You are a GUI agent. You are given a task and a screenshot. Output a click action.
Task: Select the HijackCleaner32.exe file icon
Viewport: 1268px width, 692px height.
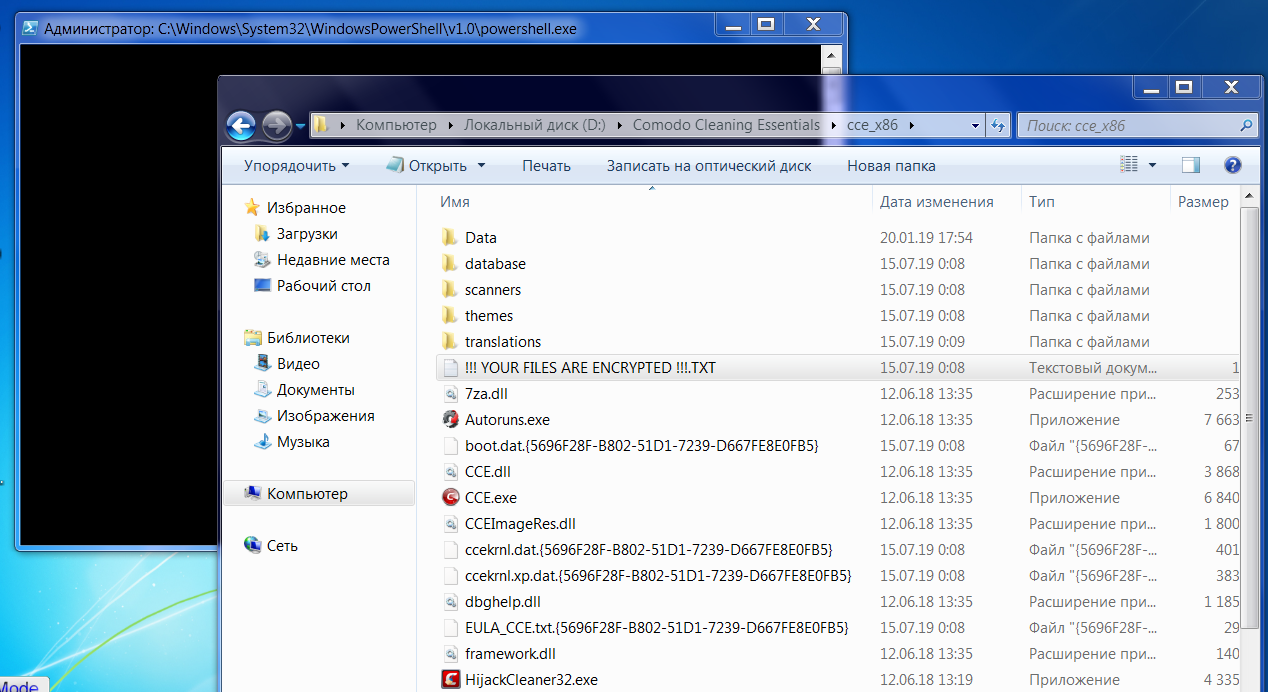[x=450, y=680]
